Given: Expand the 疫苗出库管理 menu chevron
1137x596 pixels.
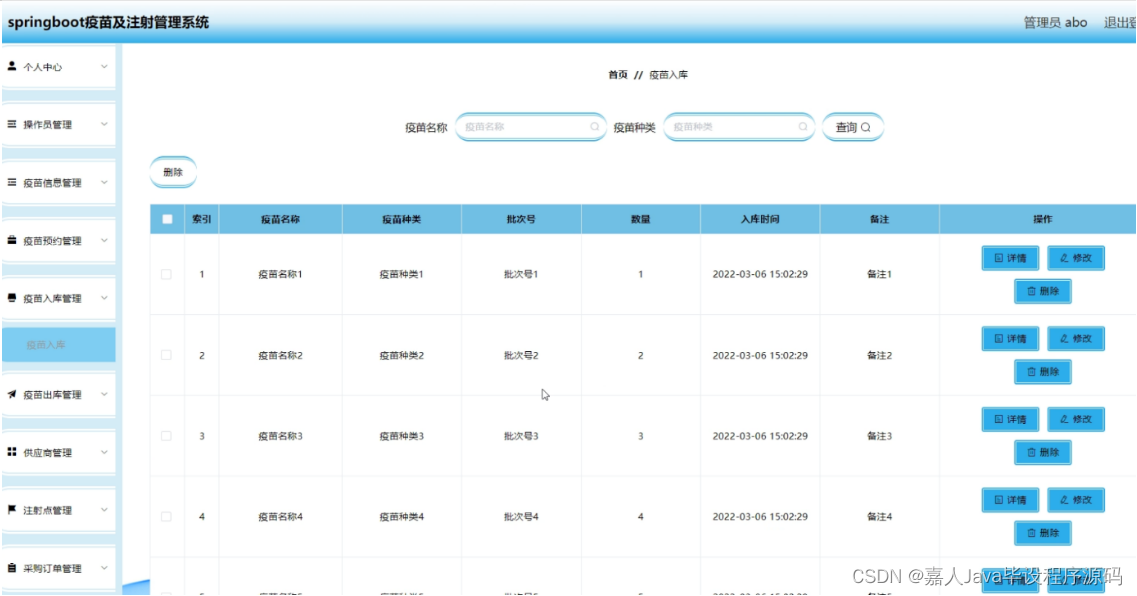Looking at the screenshot, I should (104, 394).
